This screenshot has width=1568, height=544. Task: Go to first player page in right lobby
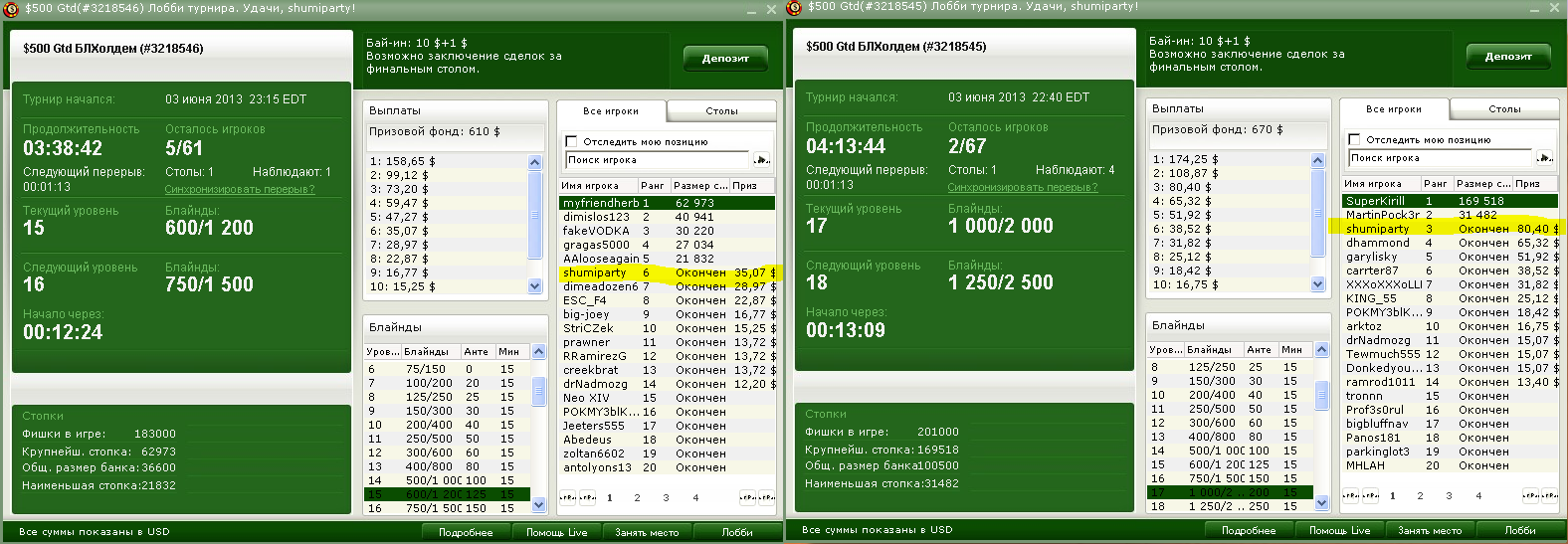(1348, 495)
